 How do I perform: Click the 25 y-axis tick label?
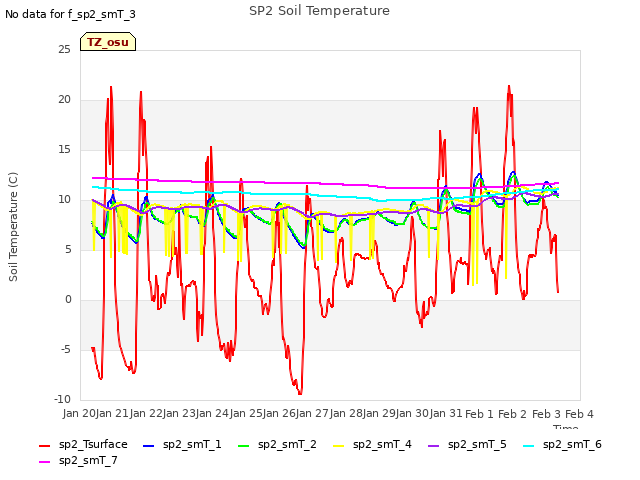(x=64, y=49)
